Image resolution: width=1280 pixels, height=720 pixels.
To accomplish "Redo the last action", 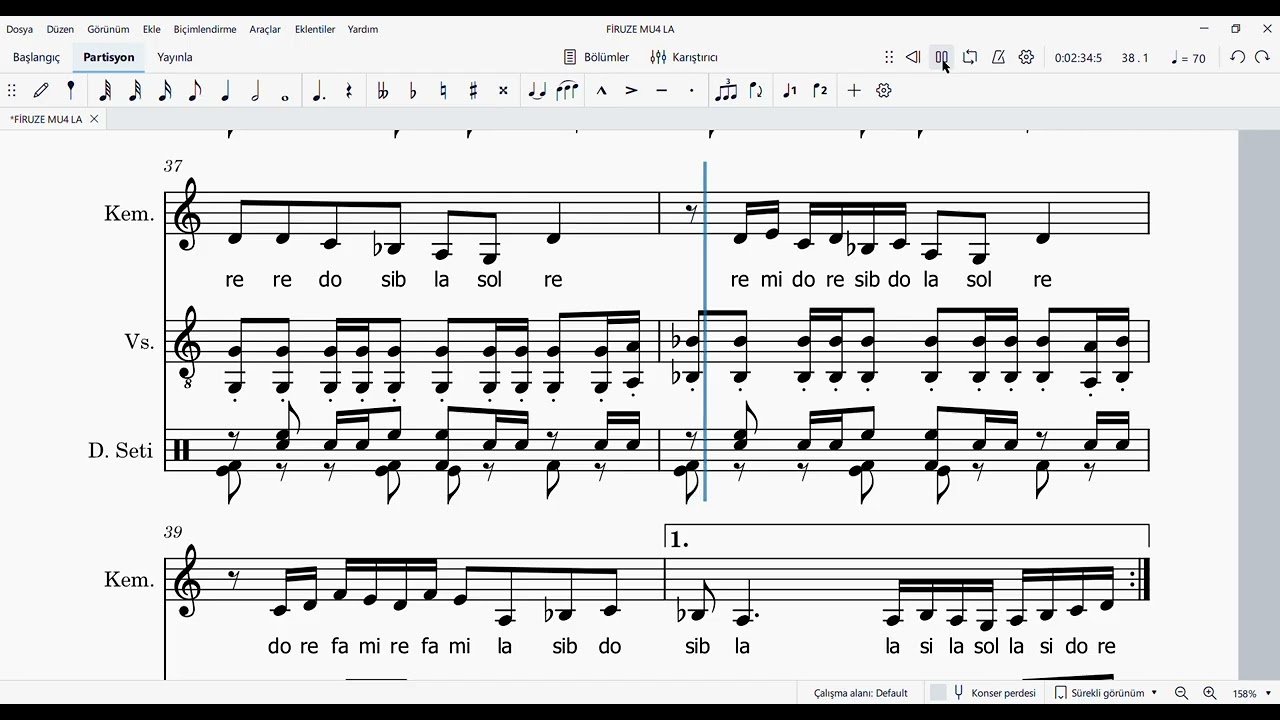I will (x=1263, y=57).
